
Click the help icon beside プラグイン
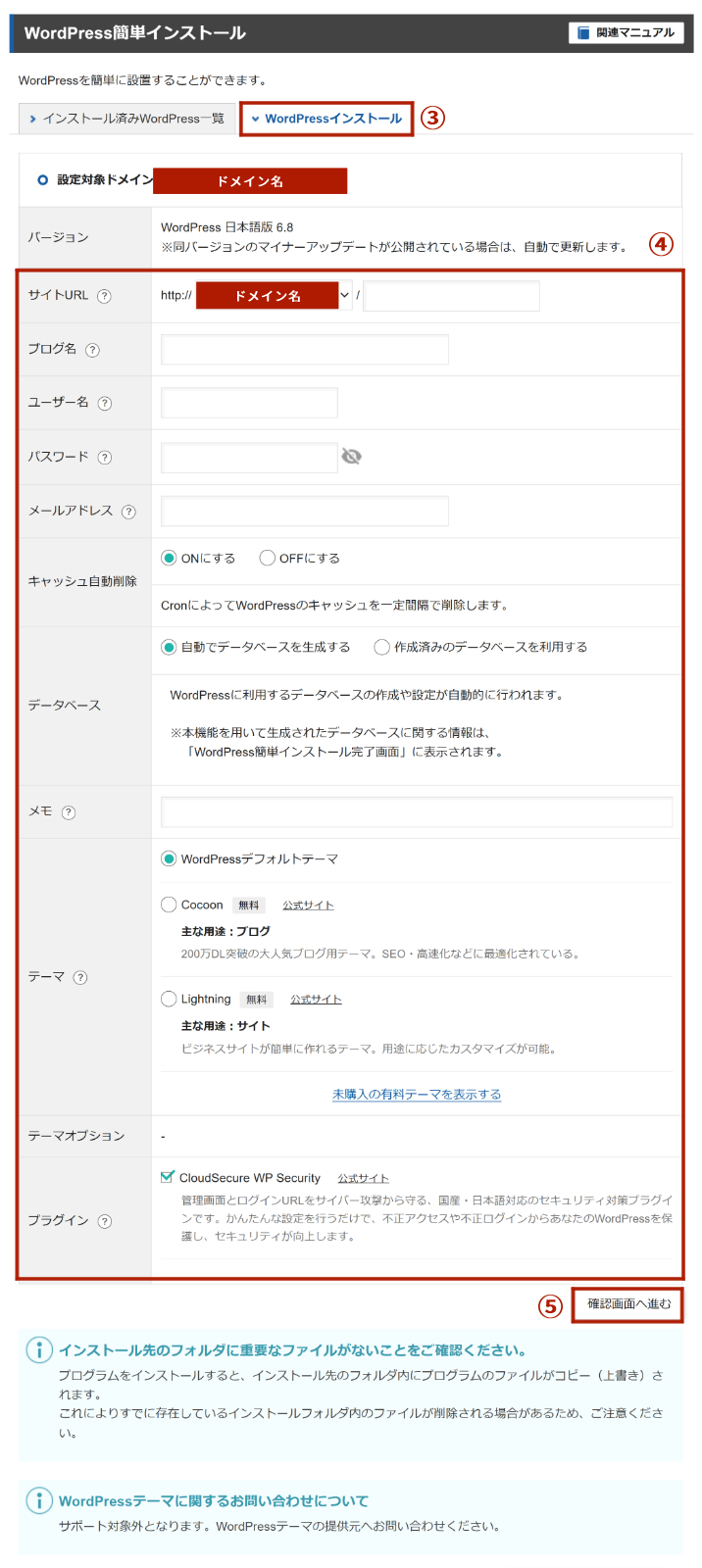point(105,1221)
